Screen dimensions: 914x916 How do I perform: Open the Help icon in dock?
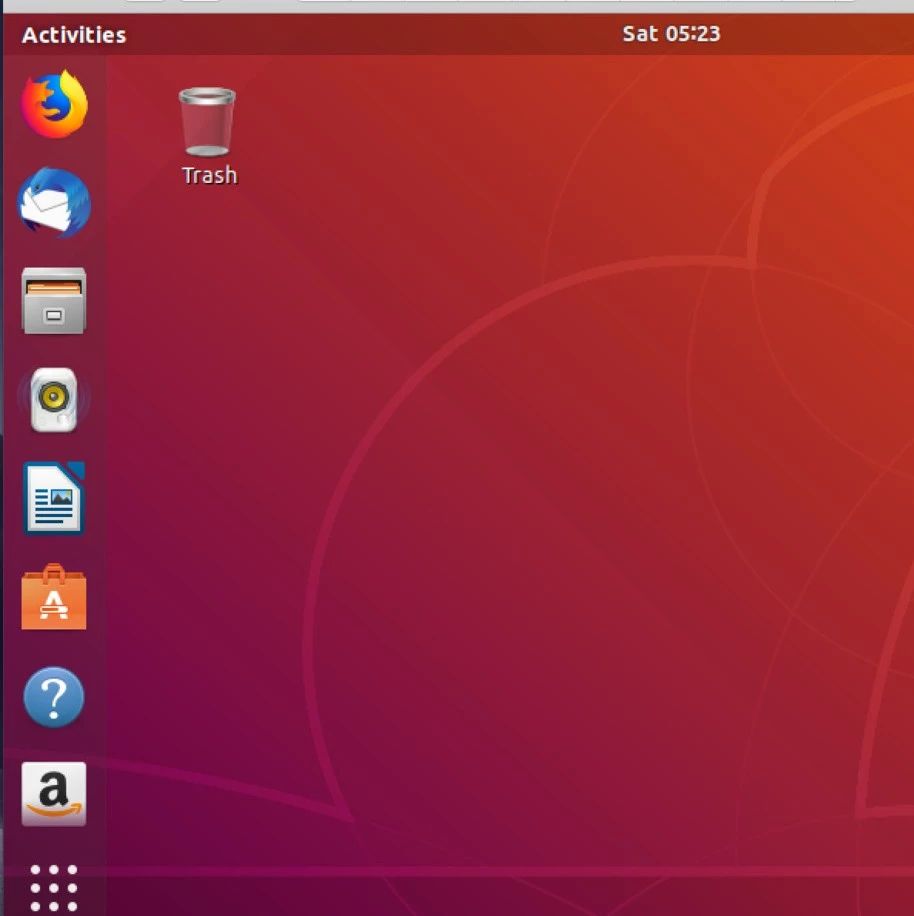(54, 697)
